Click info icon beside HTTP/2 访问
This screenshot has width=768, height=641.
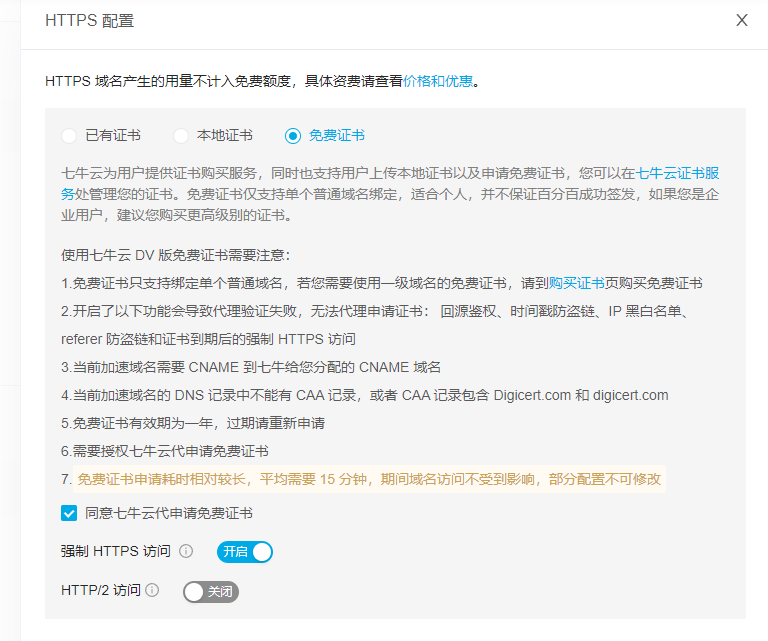(x=152, y=590)
